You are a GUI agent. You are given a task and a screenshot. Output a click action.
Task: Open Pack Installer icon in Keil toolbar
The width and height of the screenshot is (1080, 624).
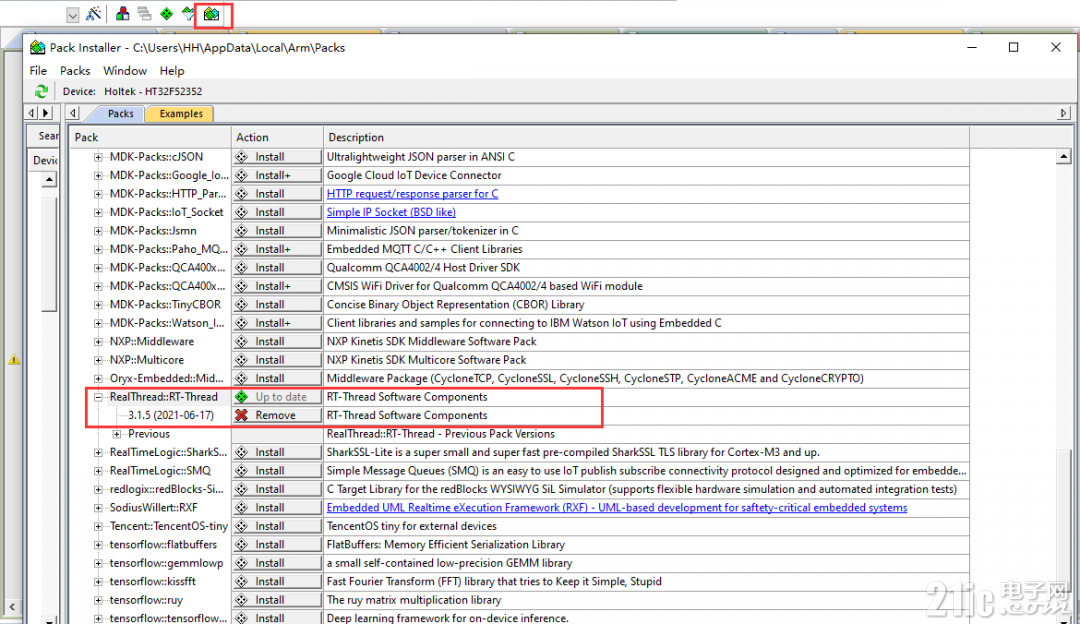click(211, 14)
